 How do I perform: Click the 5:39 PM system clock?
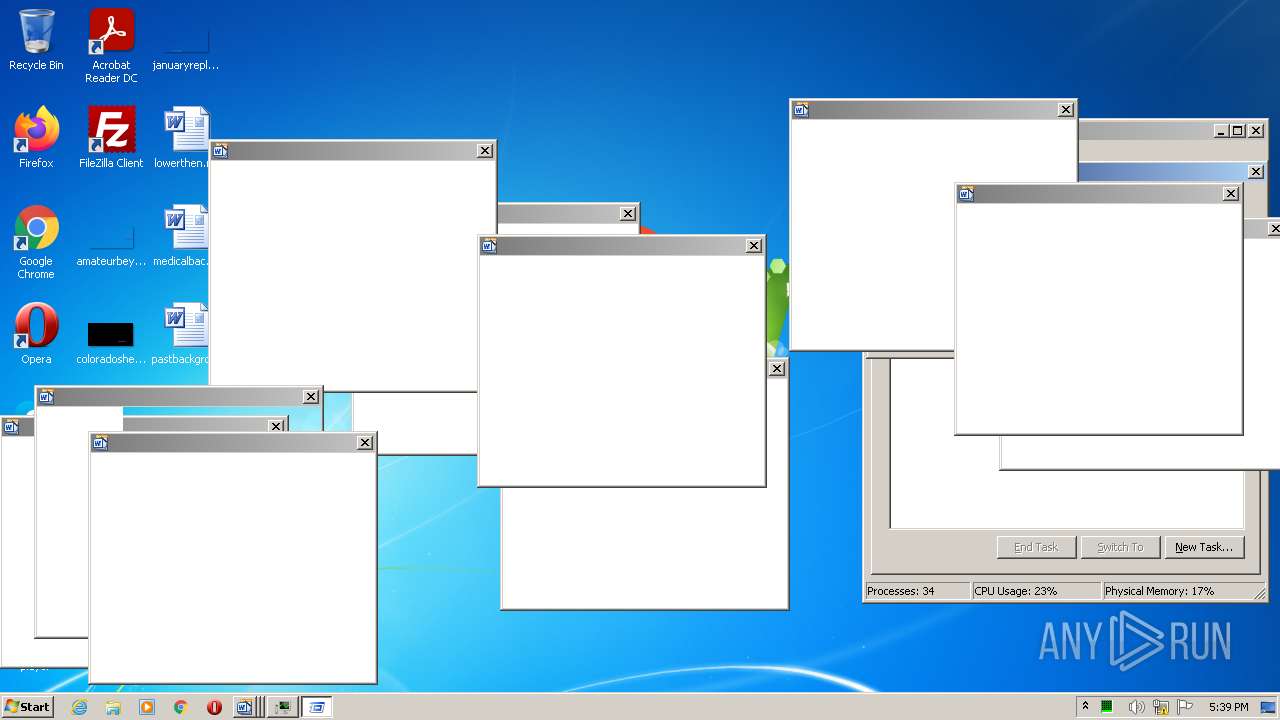pyautogui.click(x=1228, y=707)
